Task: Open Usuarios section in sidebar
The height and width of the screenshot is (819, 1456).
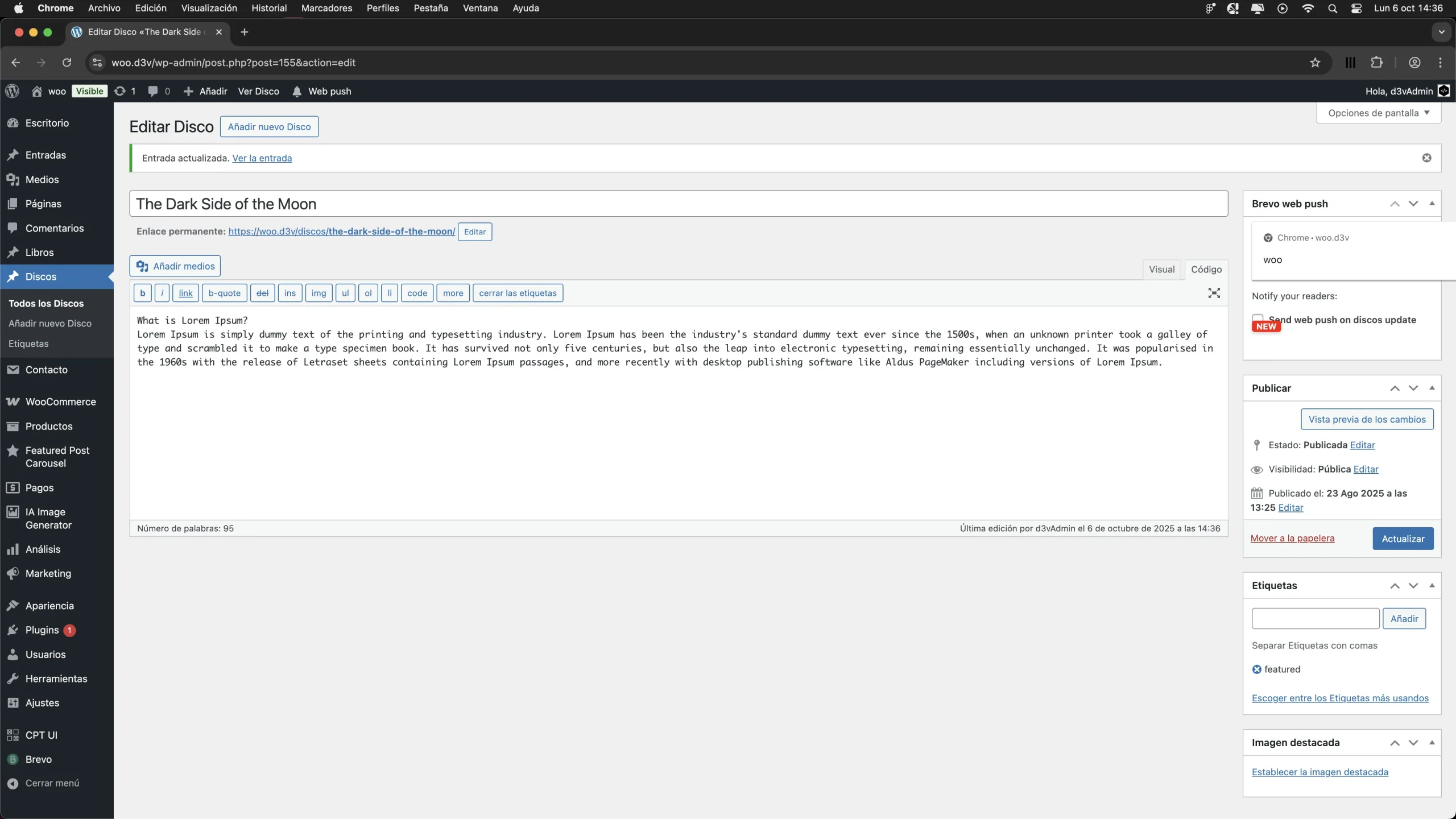Action: [x=45, y=654]
